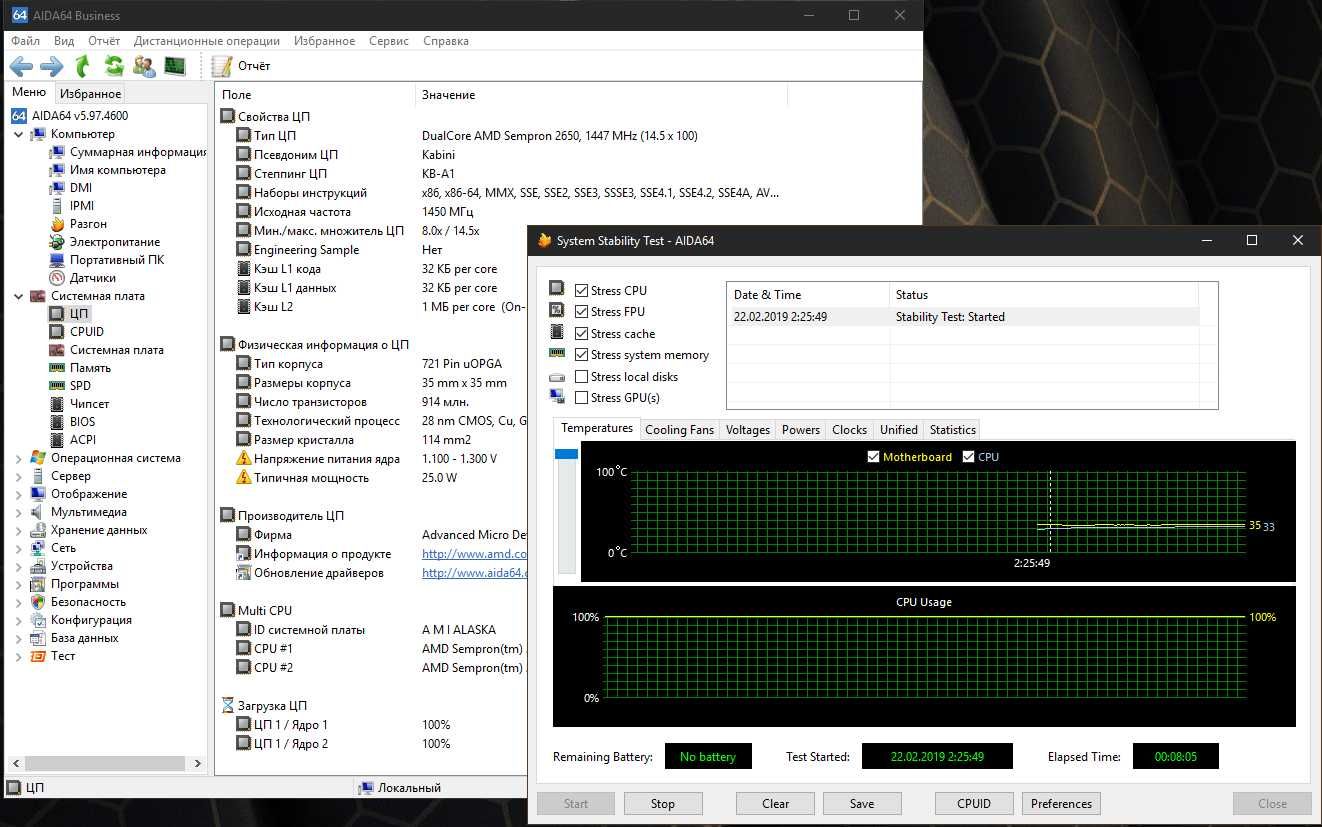This screenshot has width=1322, height=827.
Task: Select the Stability Test: Started log row
Action: [x=963, y=317]
